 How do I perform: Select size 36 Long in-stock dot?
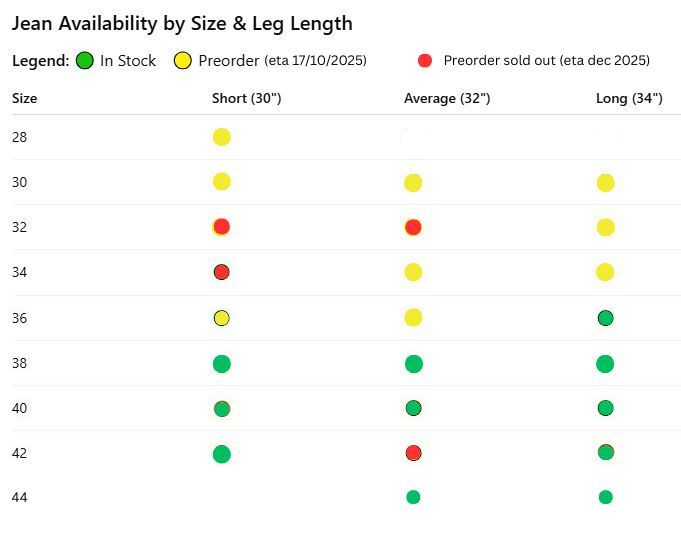pyautogui.click(x=605, y=318)
